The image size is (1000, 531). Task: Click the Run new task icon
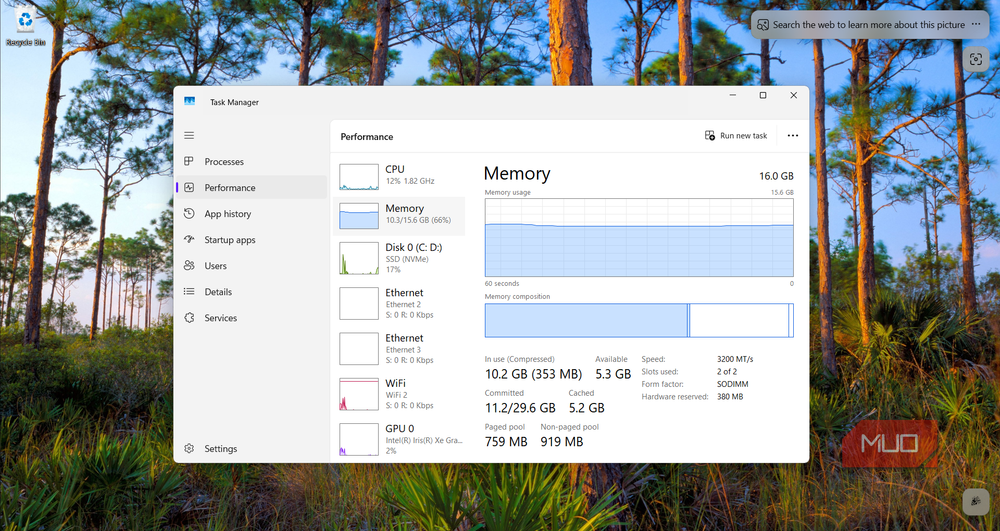pos(709,136)
